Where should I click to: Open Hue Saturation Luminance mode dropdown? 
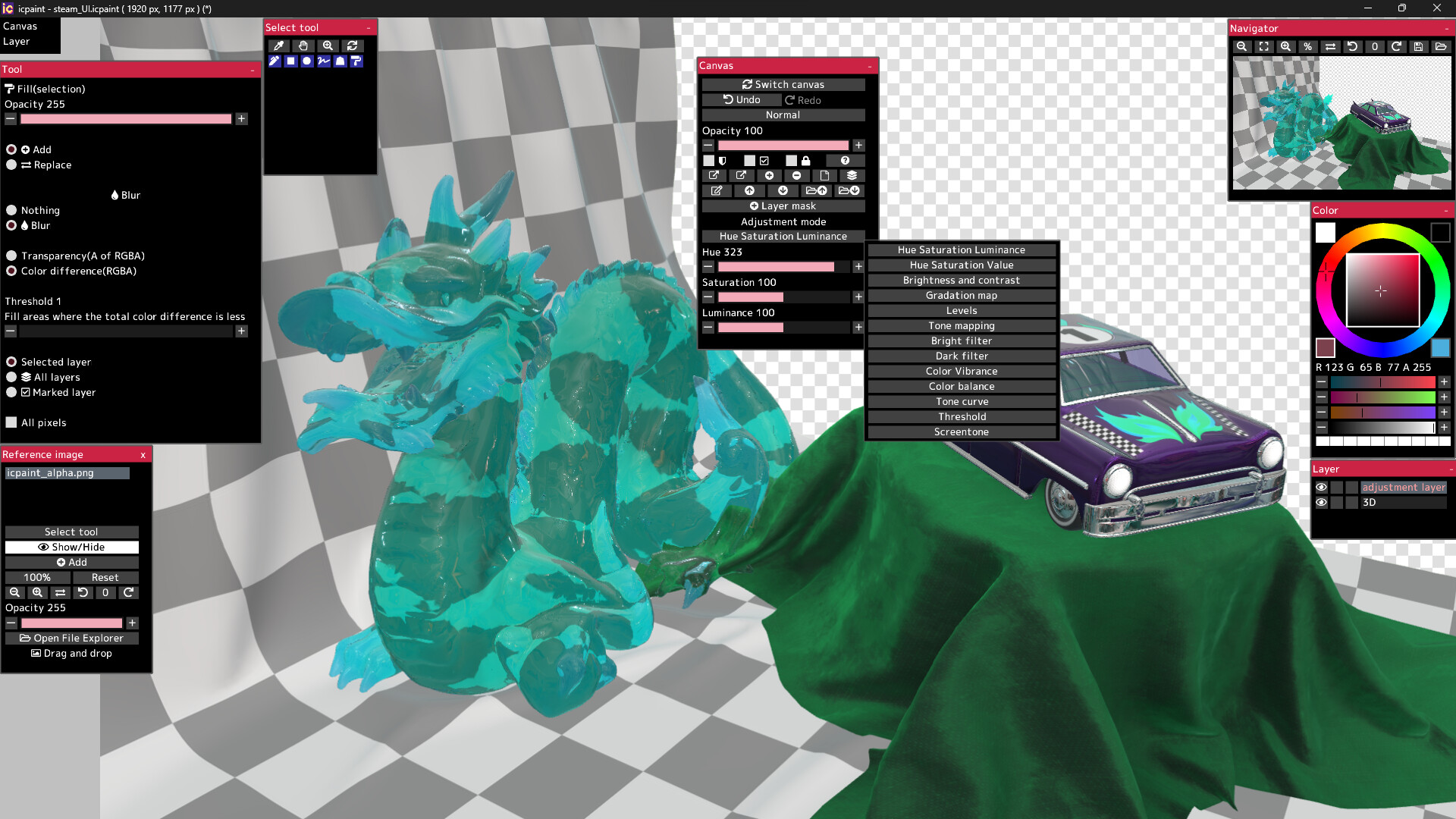(783, 237)
